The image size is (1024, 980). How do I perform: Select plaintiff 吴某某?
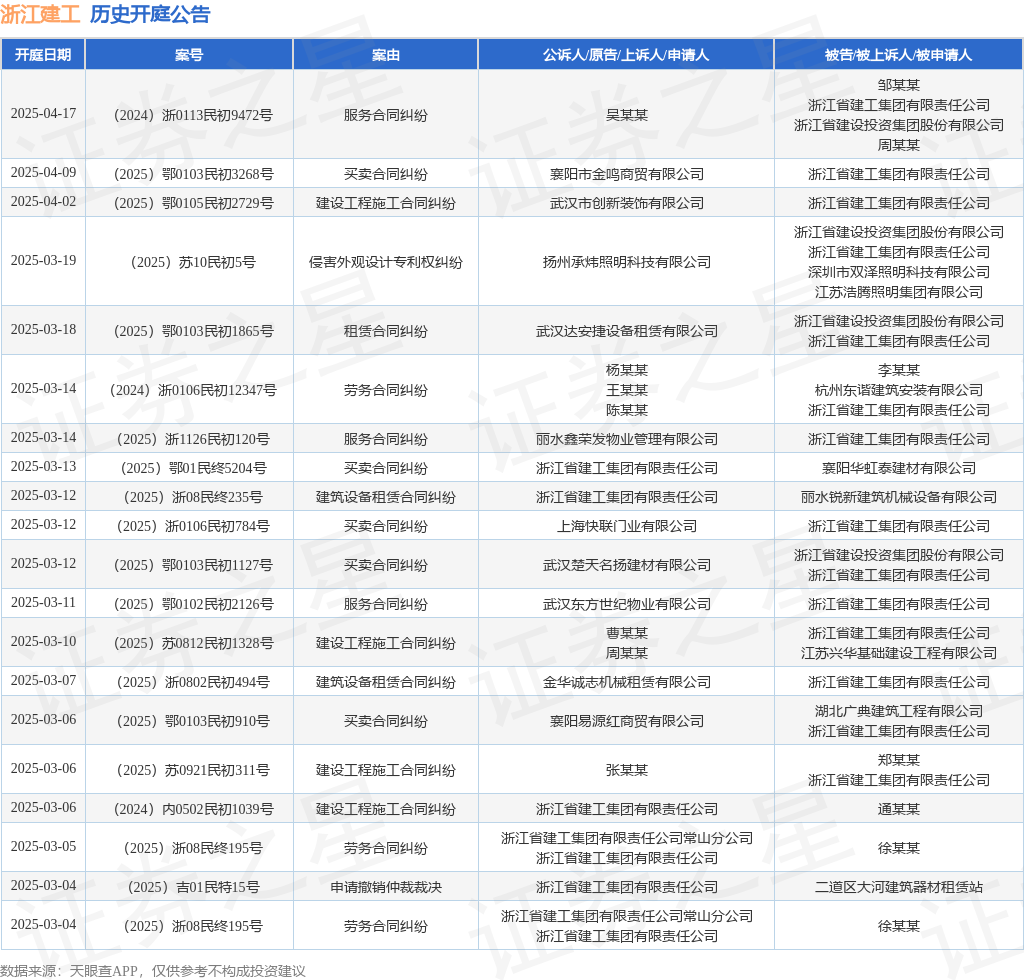coord(626,115)
